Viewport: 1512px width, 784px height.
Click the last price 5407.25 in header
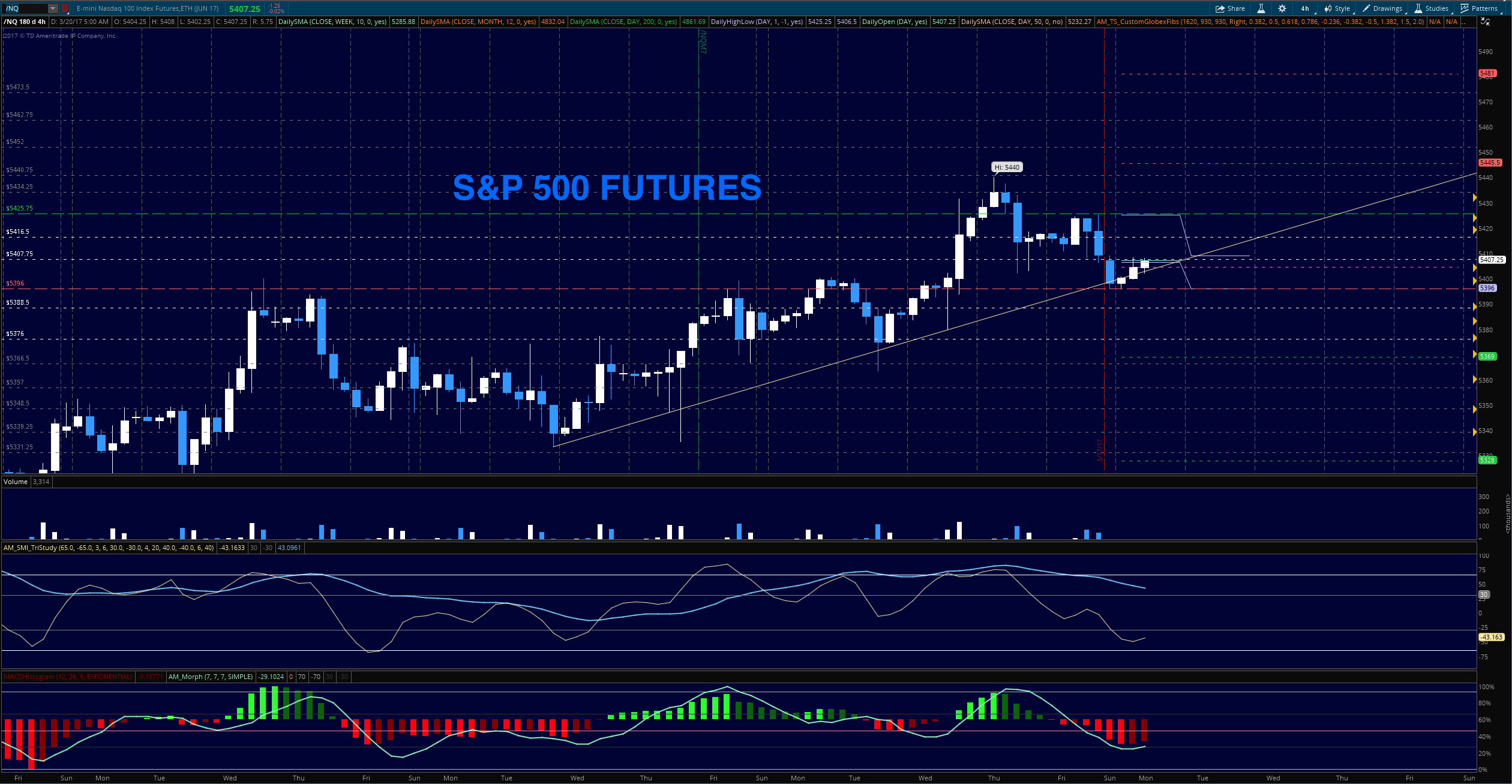pos(245,9)
